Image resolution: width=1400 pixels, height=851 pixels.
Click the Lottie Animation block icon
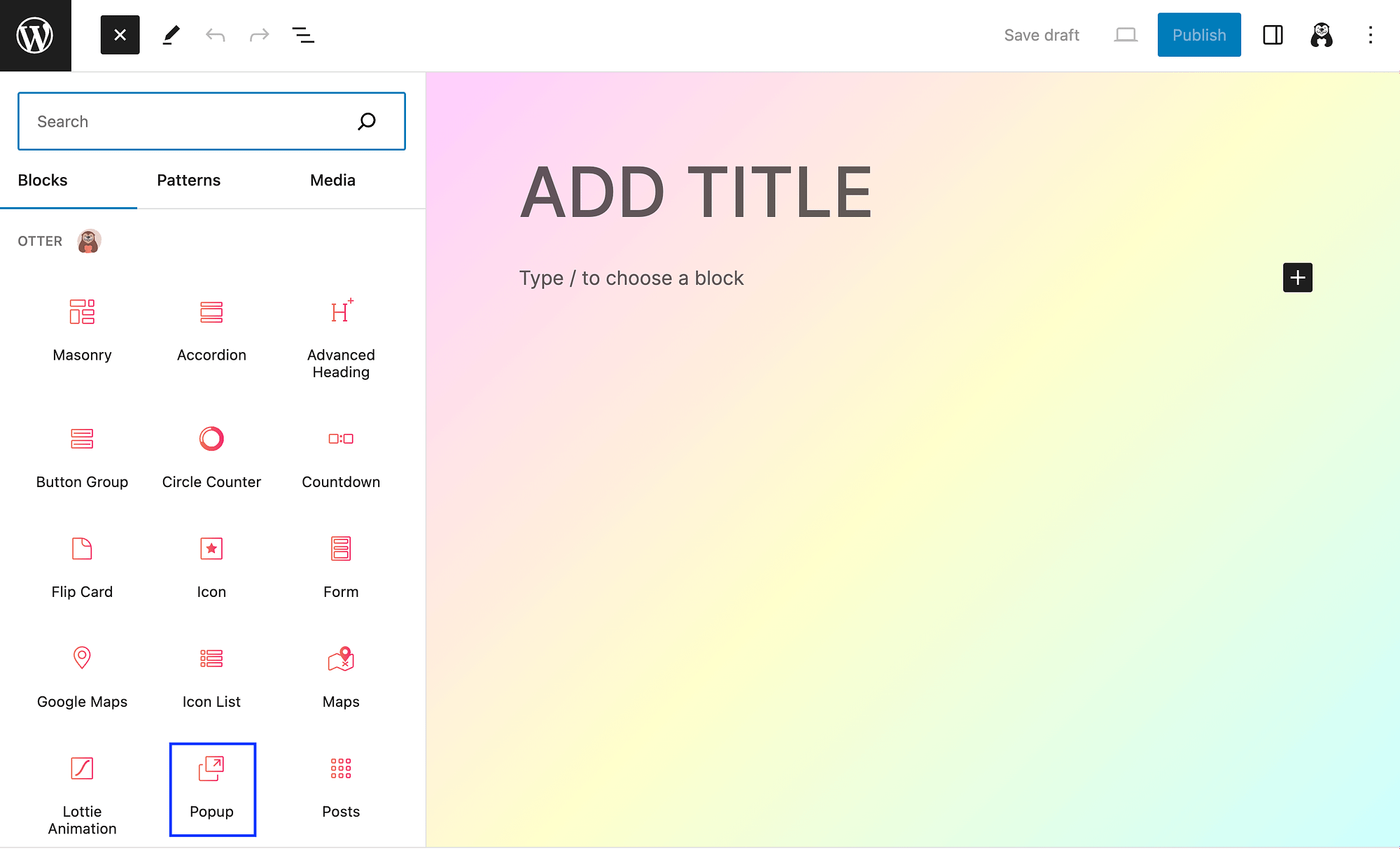82,768
